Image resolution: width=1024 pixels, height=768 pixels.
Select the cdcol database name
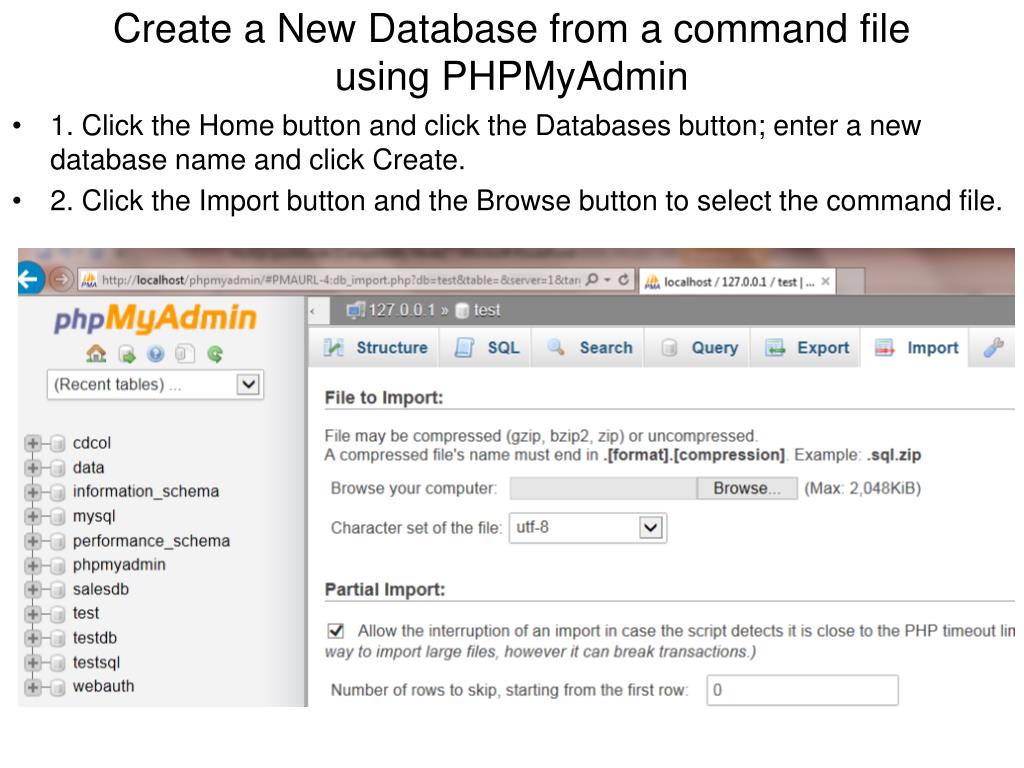91,443
